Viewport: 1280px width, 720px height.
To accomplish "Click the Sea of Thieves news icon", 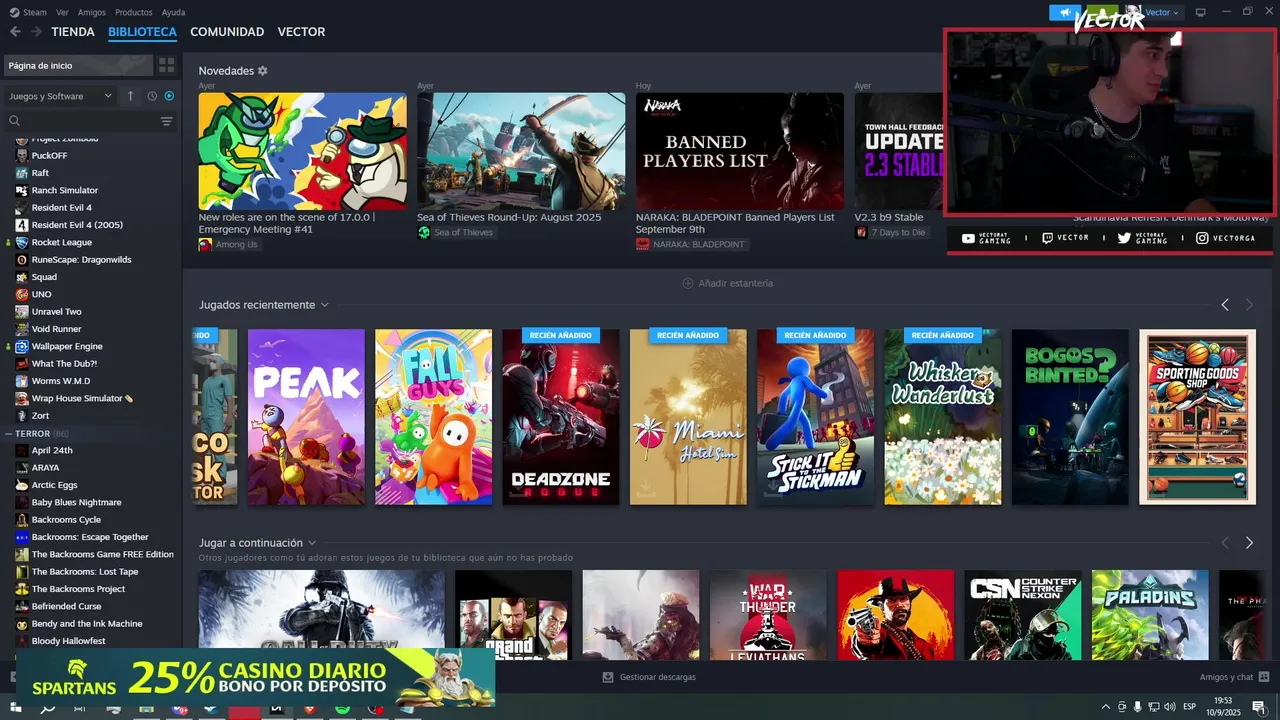I will [x=424, y=232].
